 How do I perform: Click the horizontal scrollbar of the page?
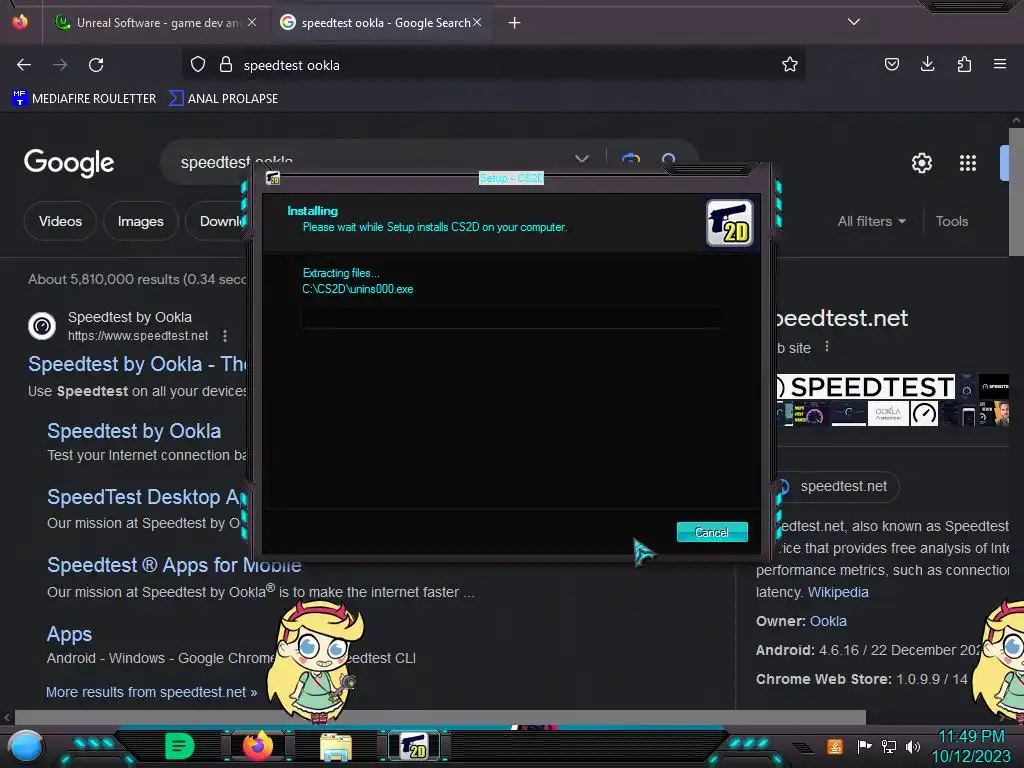[x=440, y=717]
